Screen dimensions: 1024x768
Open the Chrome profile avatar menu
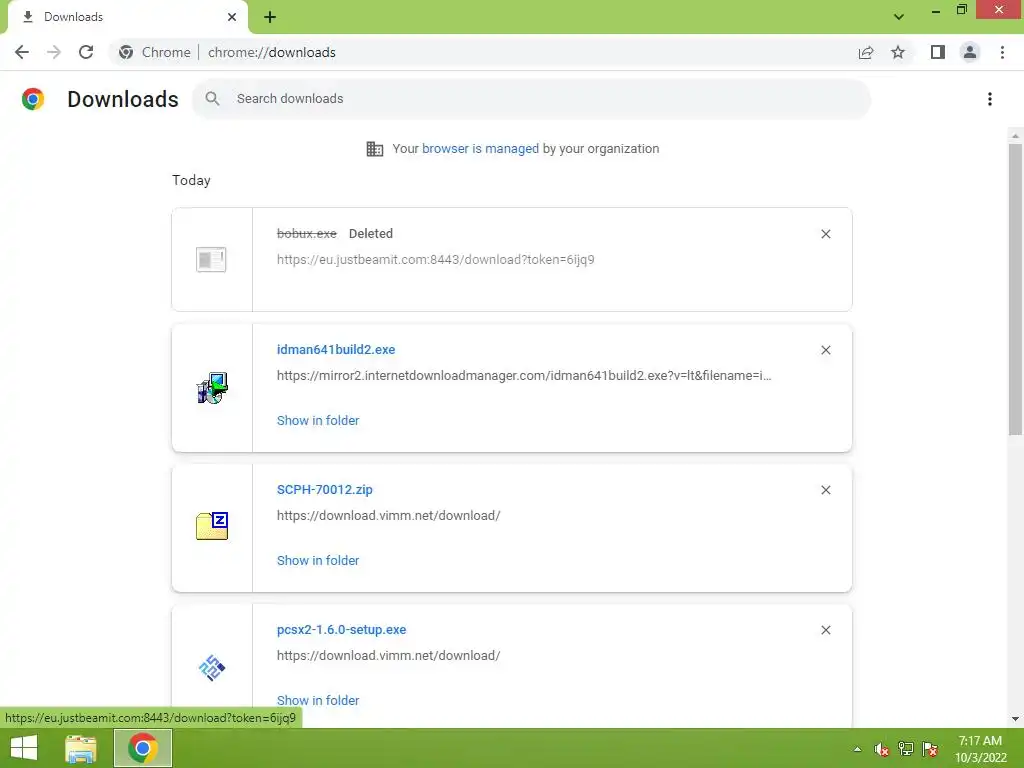point(970,52)
